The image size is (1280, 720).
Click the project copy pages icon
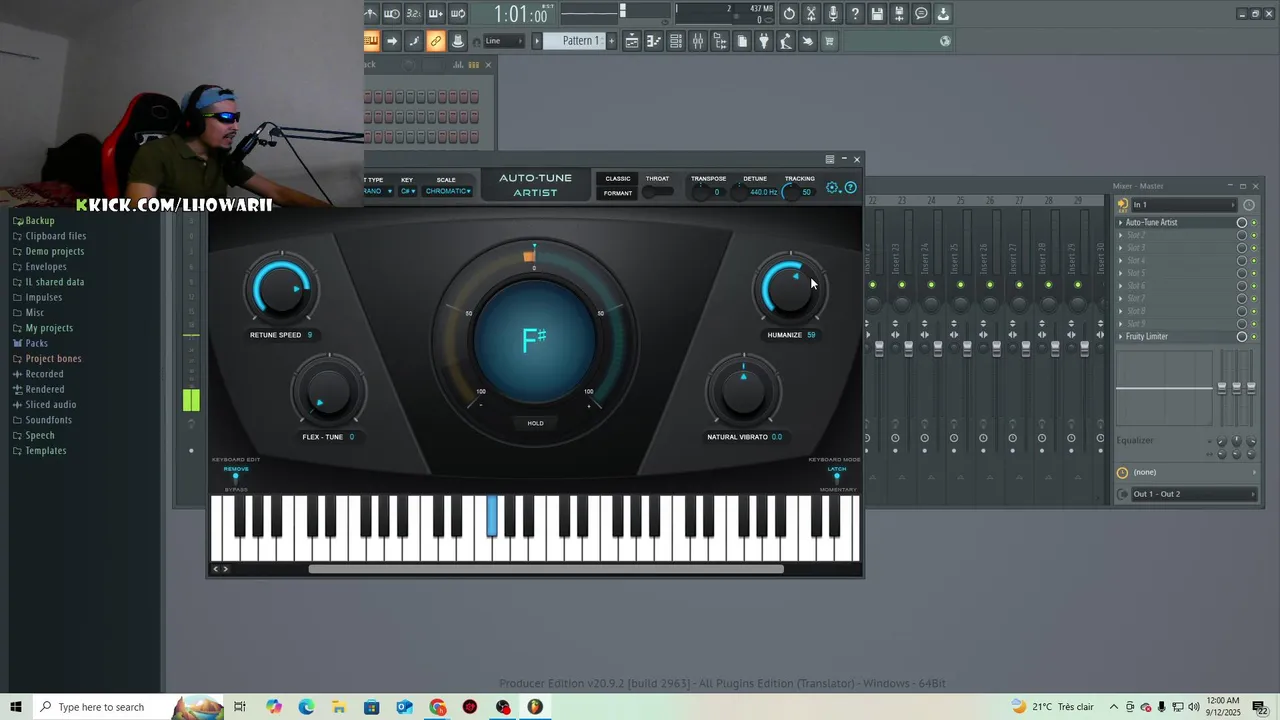coord(742,41)
